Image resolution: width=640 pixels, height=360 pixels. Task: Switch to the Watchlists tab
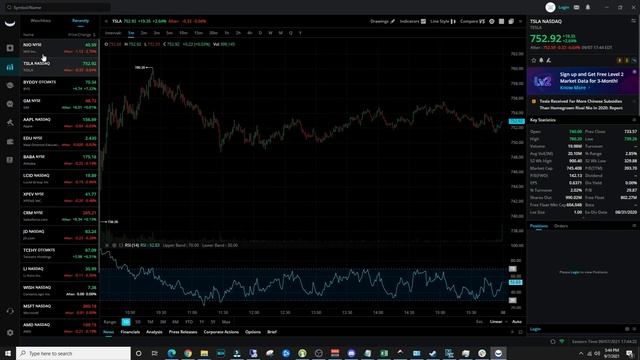[x=41, y=20]
